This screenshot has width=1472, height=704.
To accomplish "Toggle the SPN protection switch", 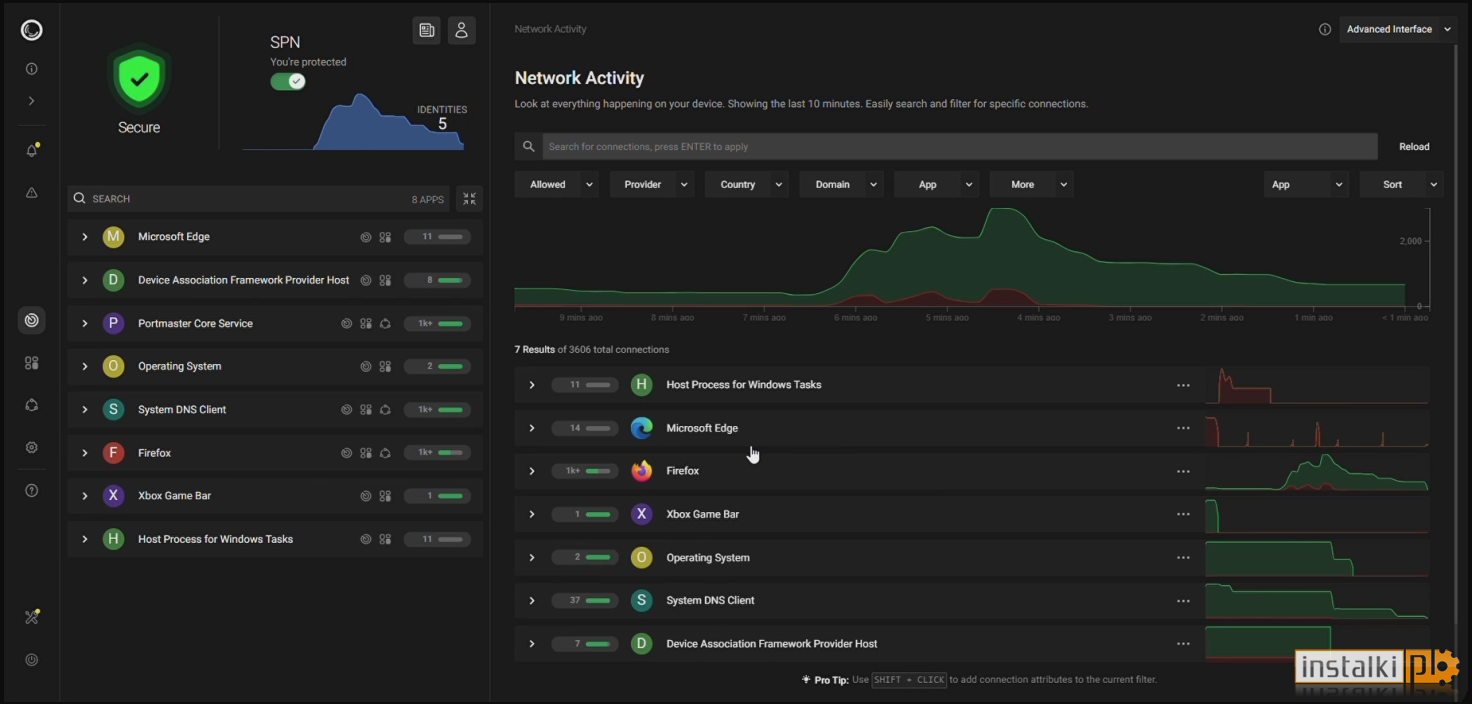I will [288, 81].
